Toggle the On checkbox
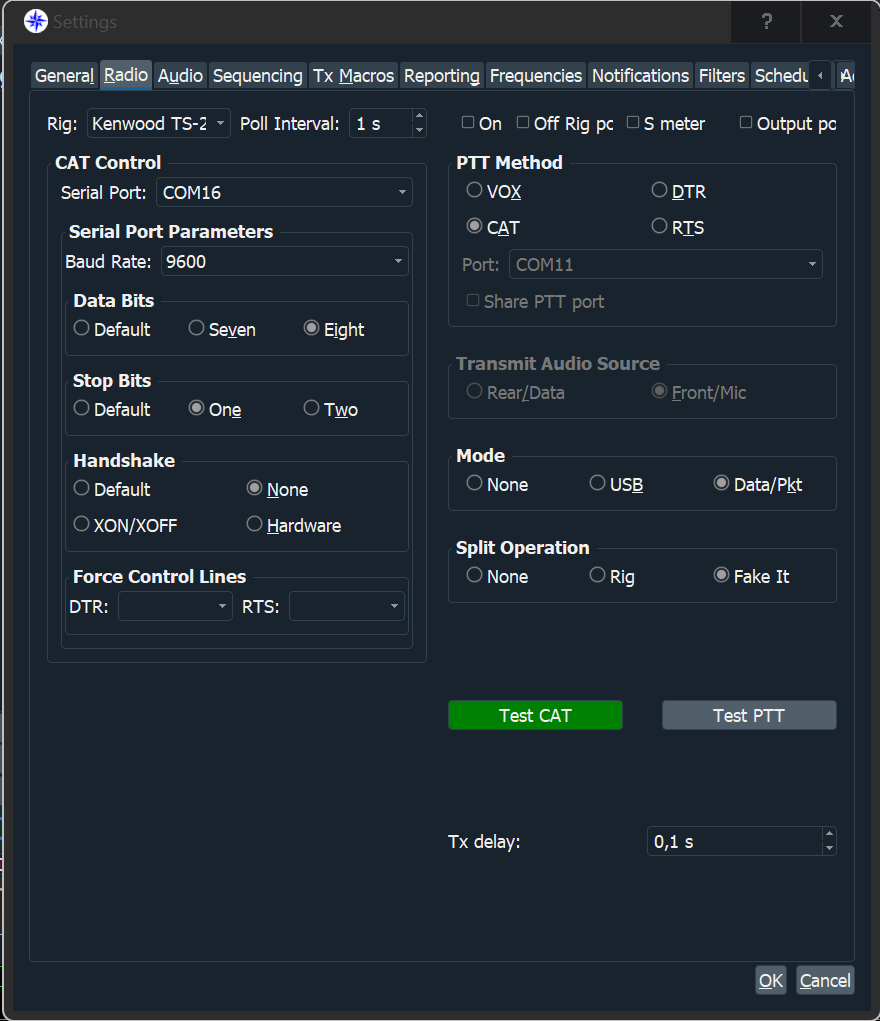The image size is (880, 1021). click(468, 123)
